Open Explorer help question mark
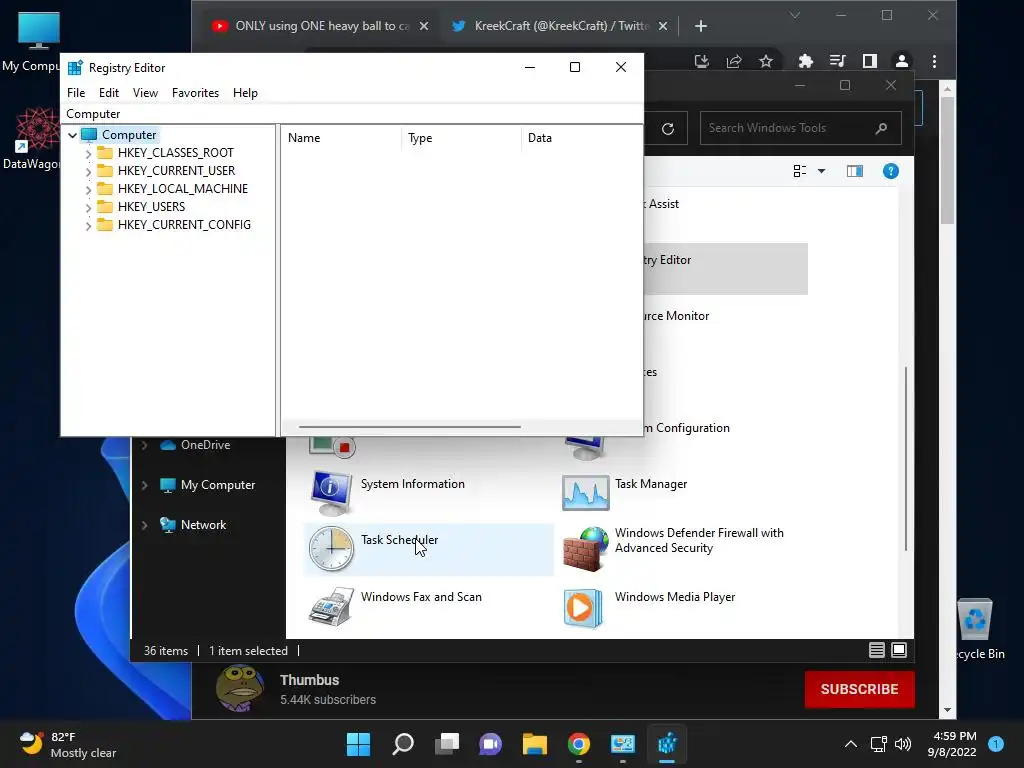Image resolution: width=1024 pixels, height=768 pixels. pyautogui.click(x=891, y=171)
